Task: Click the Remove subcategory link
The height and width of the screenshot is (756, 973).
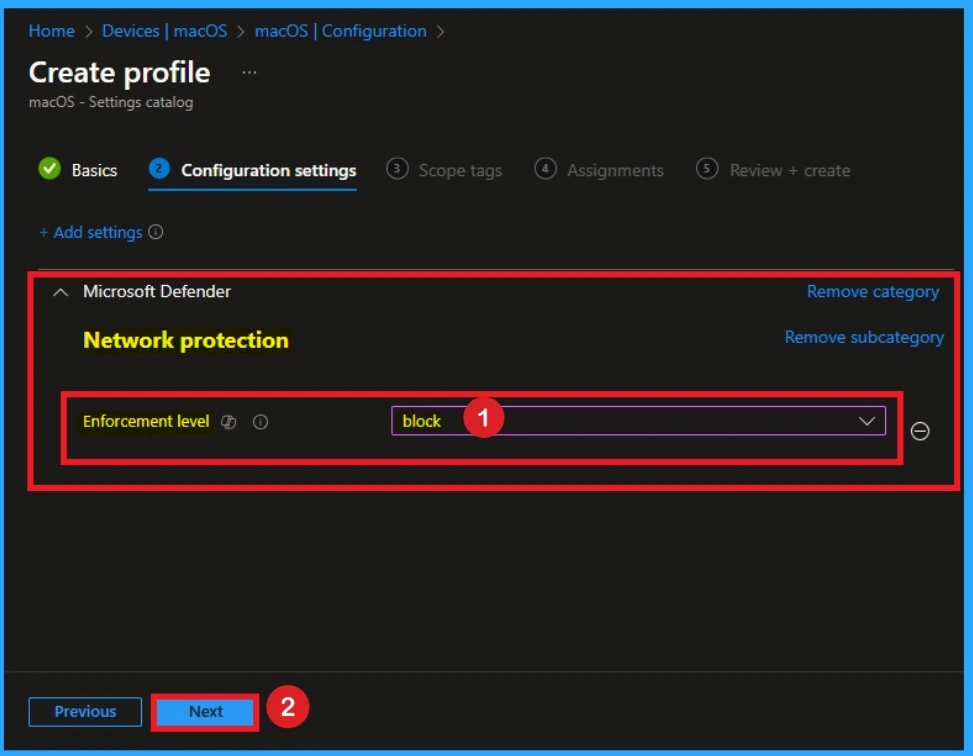Action: [x=864, y=337]
